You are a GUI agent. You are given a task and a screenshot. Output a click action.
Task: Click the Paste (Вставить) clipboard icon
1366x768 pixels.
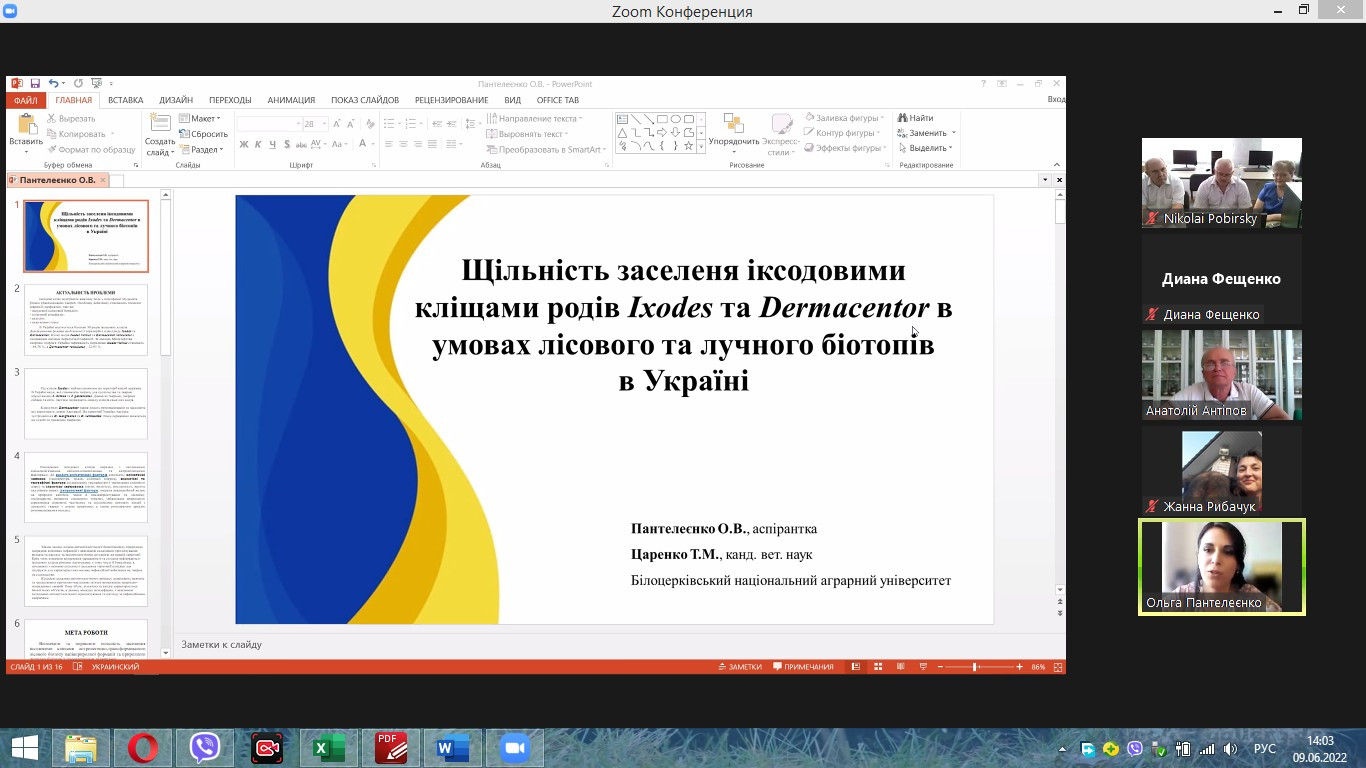click(26, 124)
